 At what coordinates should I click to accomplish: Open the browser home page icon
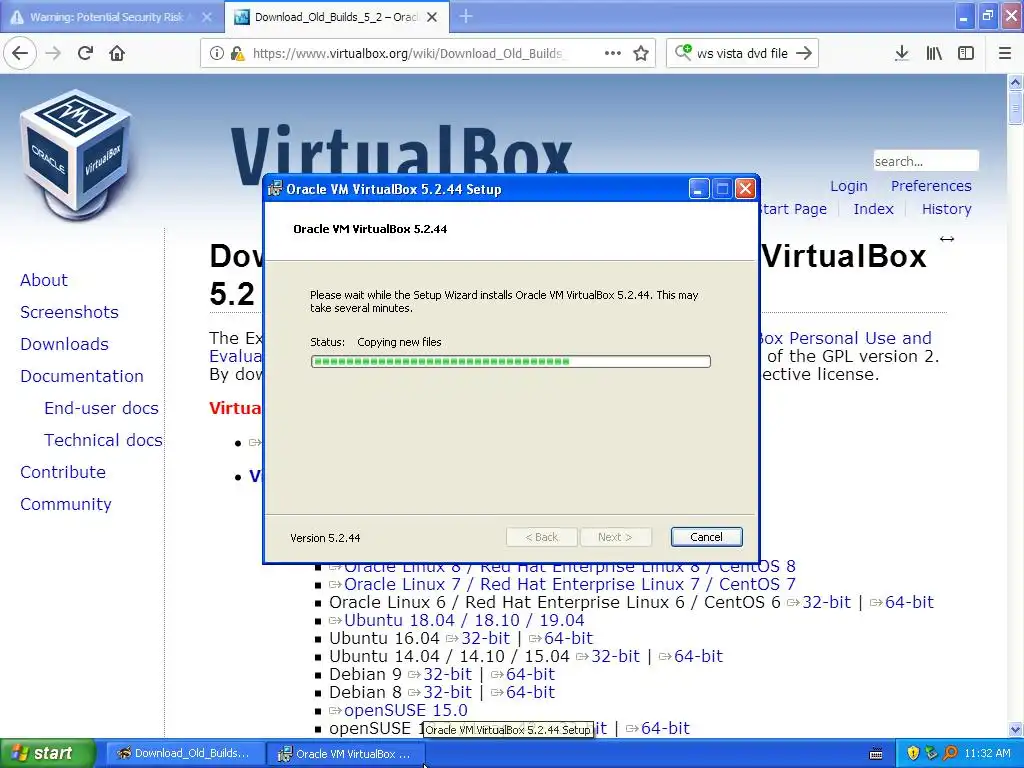point(117,53)
